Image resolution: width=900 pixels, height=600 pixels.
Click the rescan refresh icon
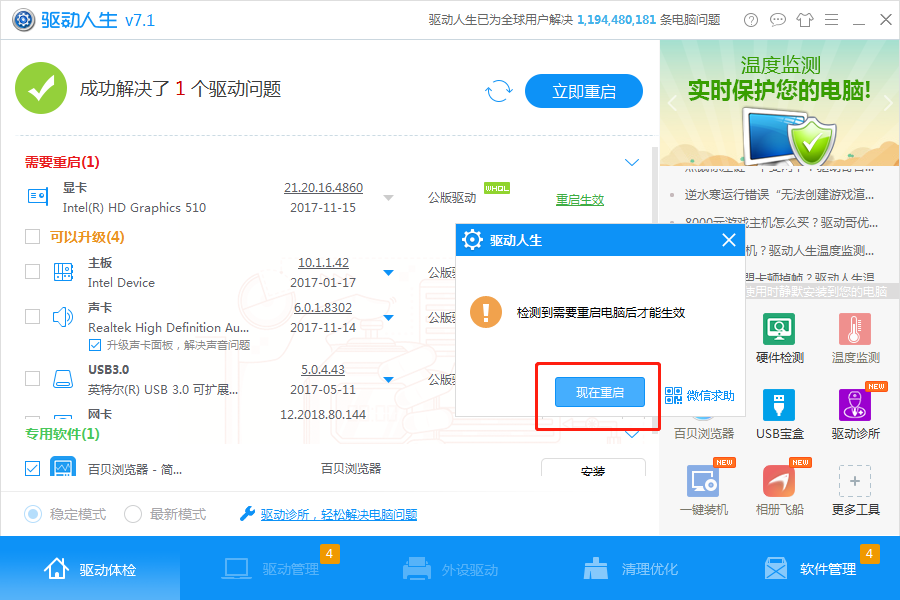[500, 90]
